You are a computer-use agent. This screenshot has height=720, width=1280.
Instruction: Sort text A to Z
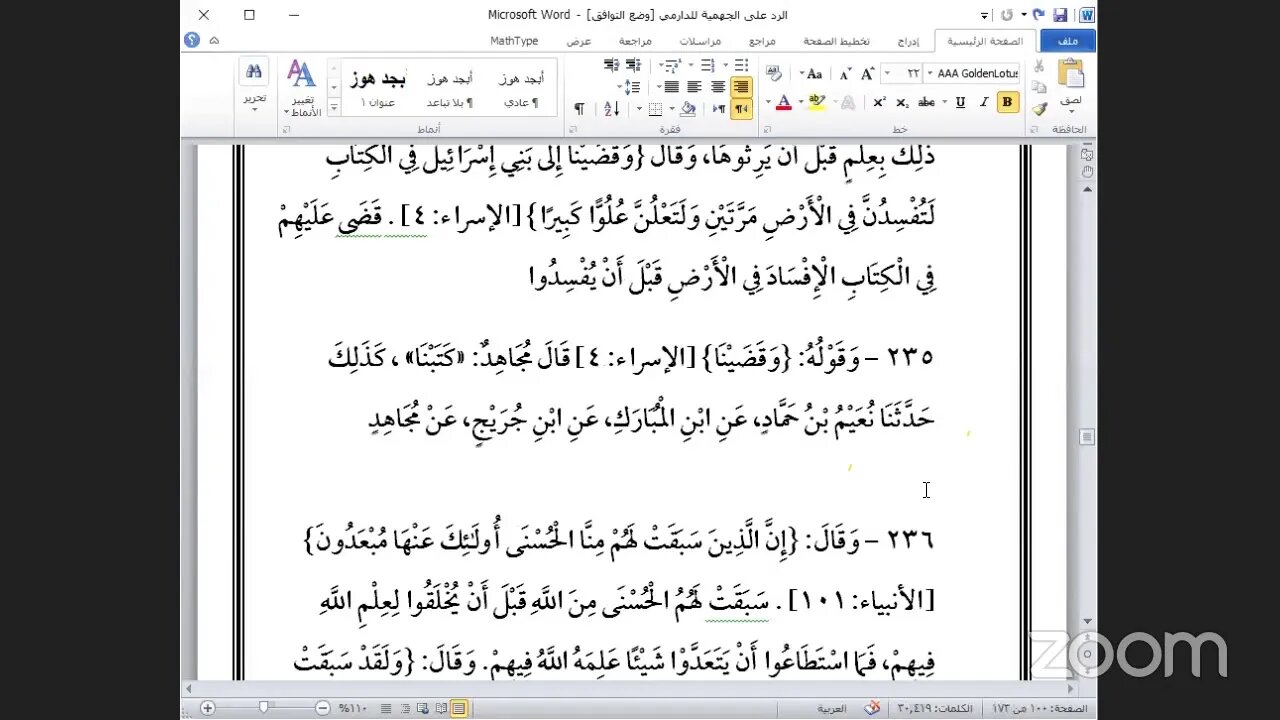point(611,109)
